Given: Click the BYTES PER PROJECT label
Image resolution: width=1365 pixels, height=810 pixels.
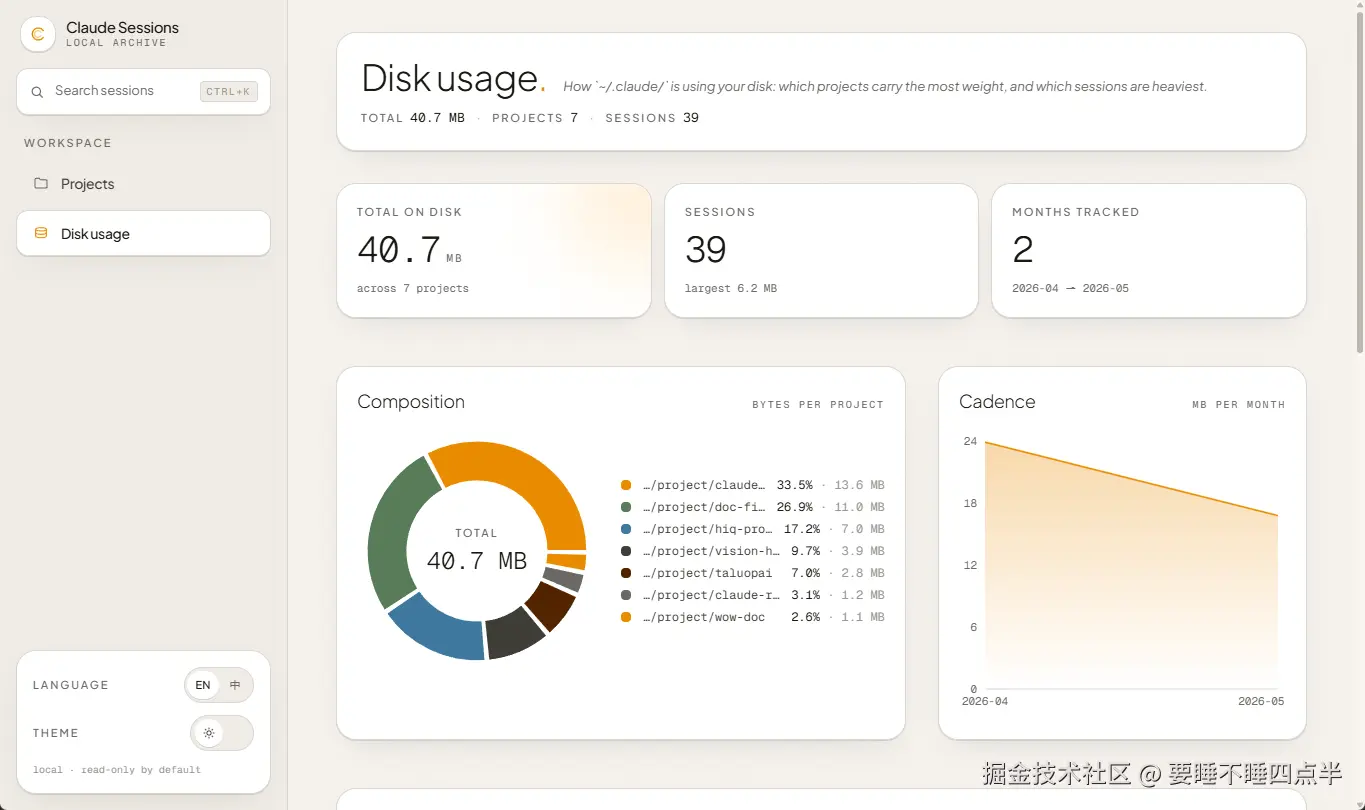Looking at the screenshot, I should pos(818,405).
